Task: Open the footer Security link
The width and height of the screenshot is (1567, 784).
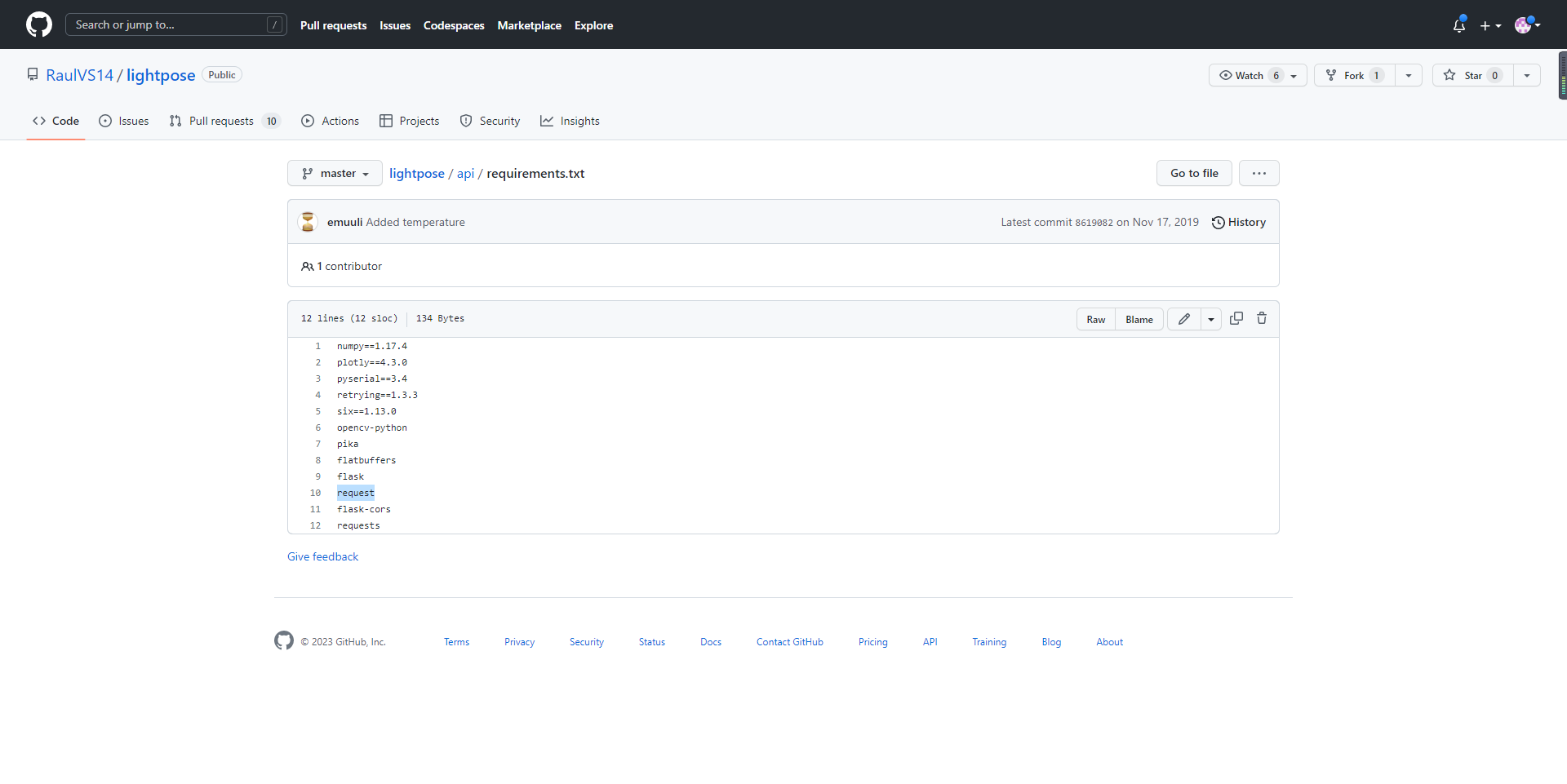Action: point(587,642)
